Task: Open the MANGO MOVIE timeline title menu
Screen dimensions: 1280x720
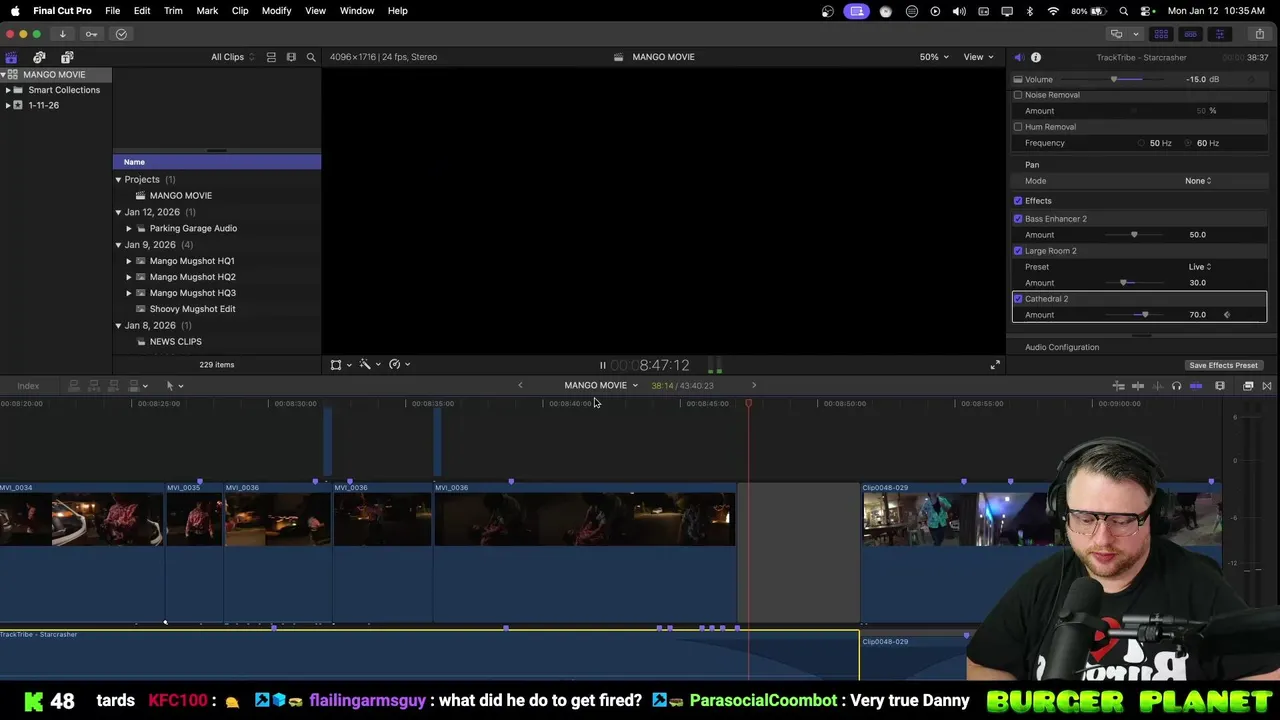Action: [600, 386]
